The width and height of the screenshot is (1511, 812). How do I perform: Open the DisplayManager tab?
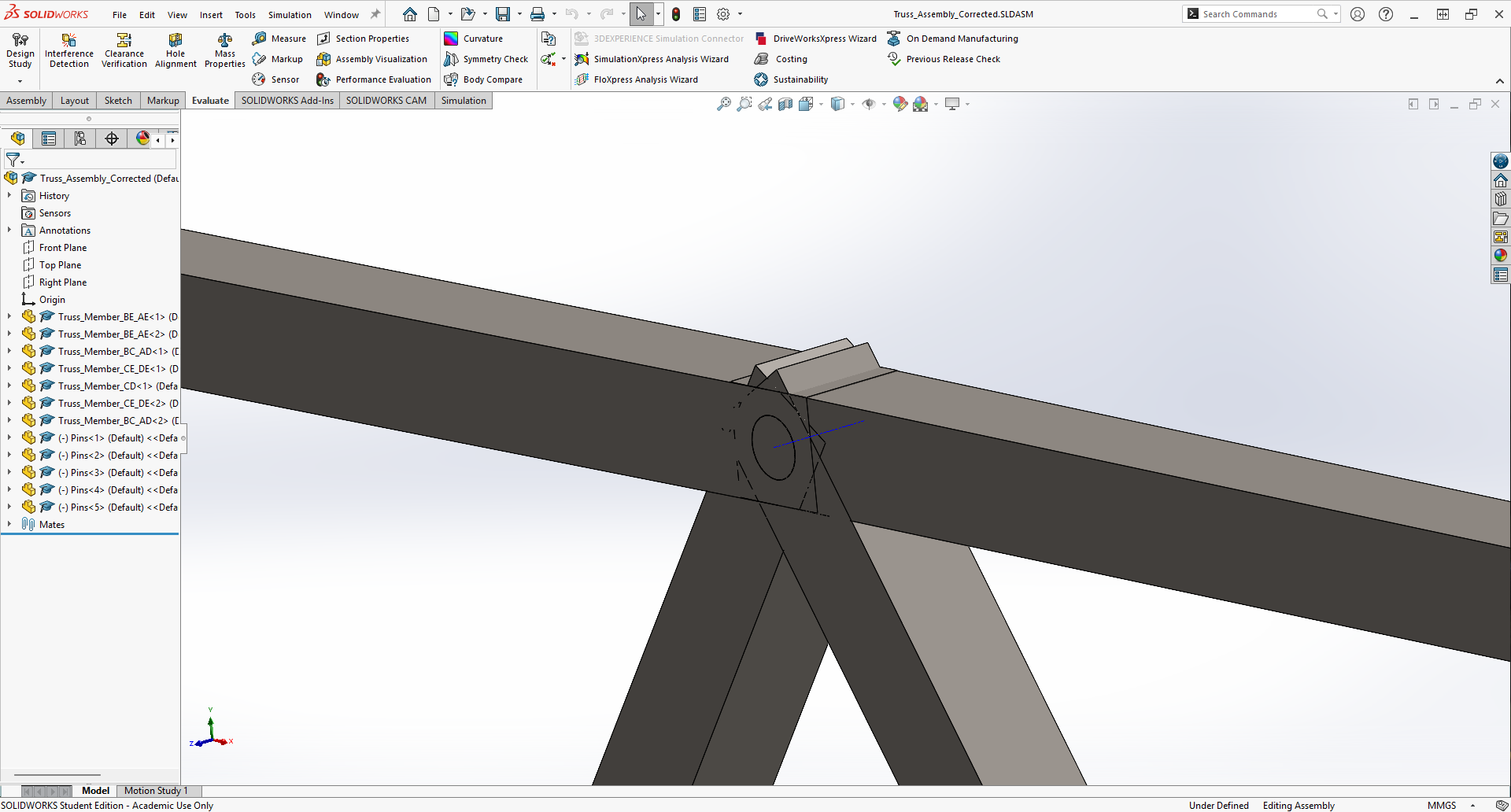(x=142, y=138)
